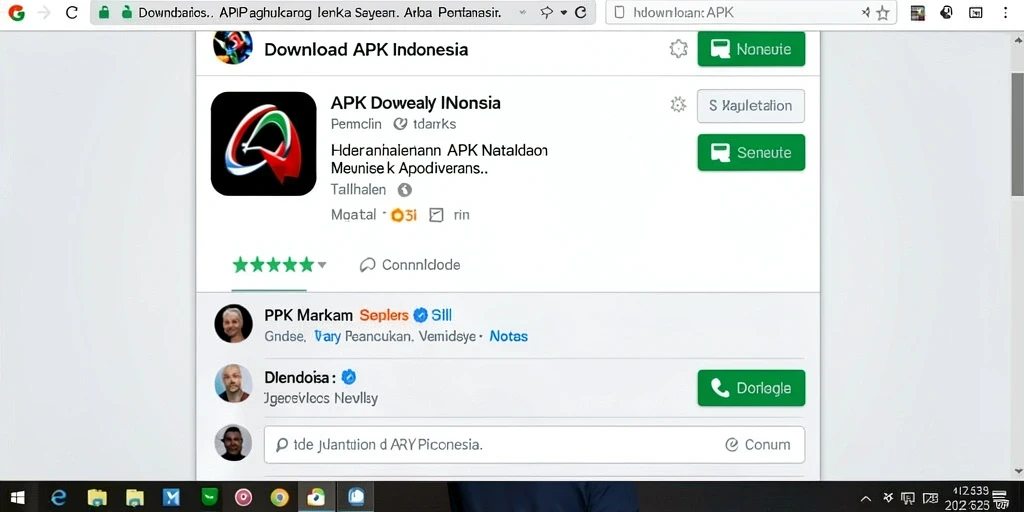Click the green padlock icon in address bar
This screenshot has width=1024, height=512.
pos(104,12)
